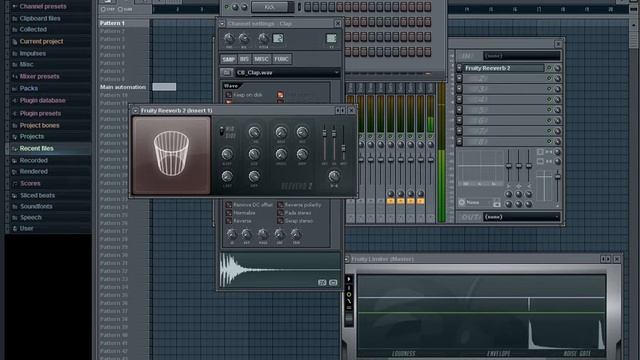Toggle Remove DC offset checkbox
Screen dimensions: 640x360
pos(229,205)
